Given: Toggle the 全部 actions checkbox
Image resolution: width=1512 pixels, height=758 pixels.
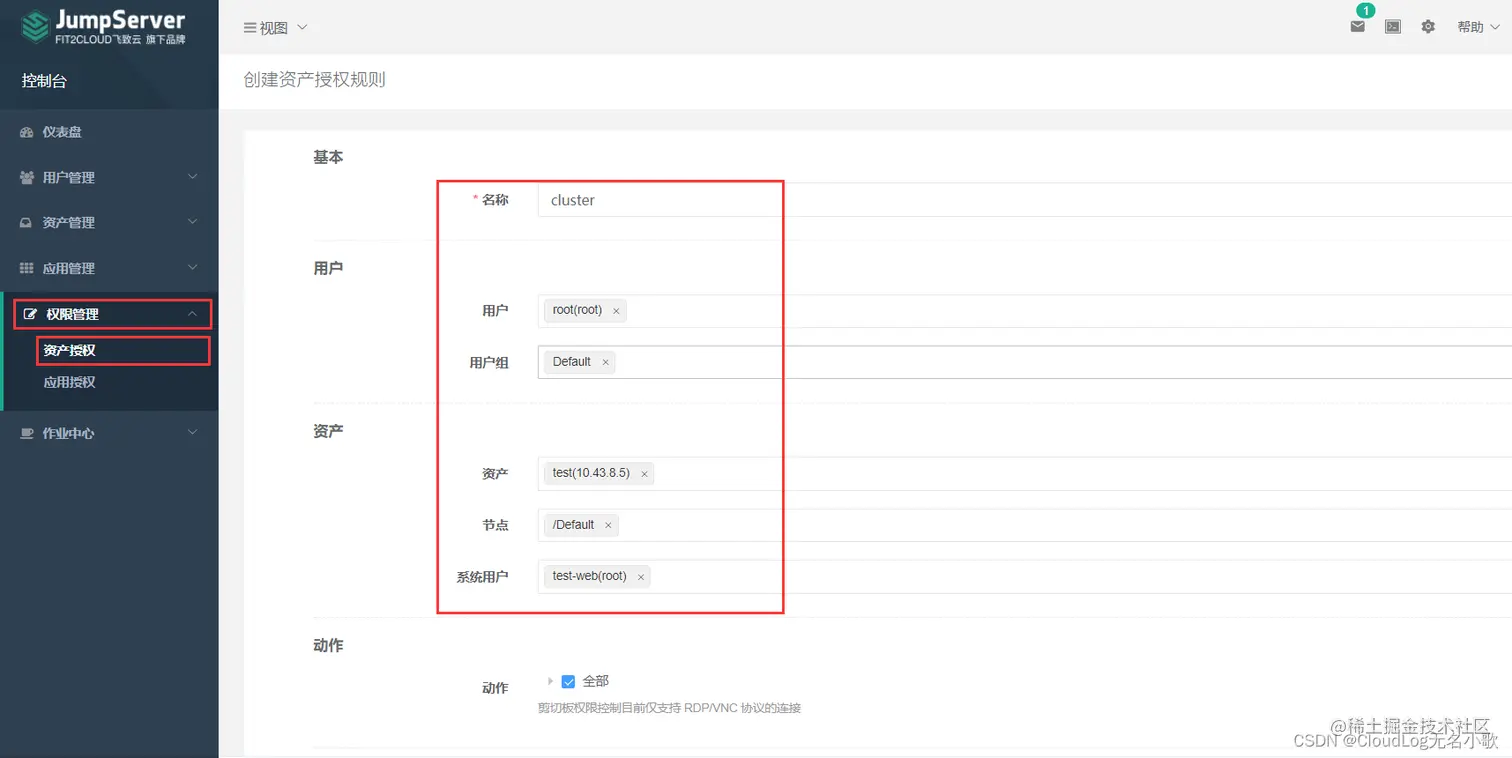Looking at the screenshot, I should click(568, 681).
